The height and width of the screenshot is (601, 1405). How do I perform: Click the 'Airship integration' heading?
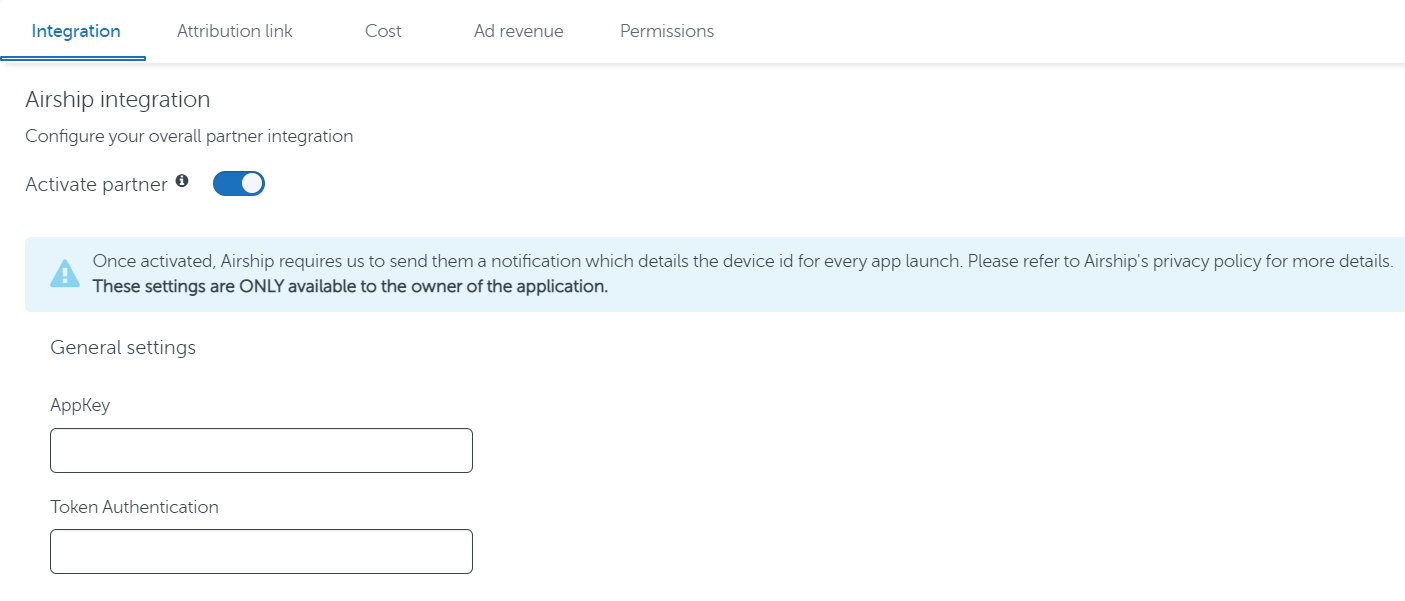tap(118, 100)
